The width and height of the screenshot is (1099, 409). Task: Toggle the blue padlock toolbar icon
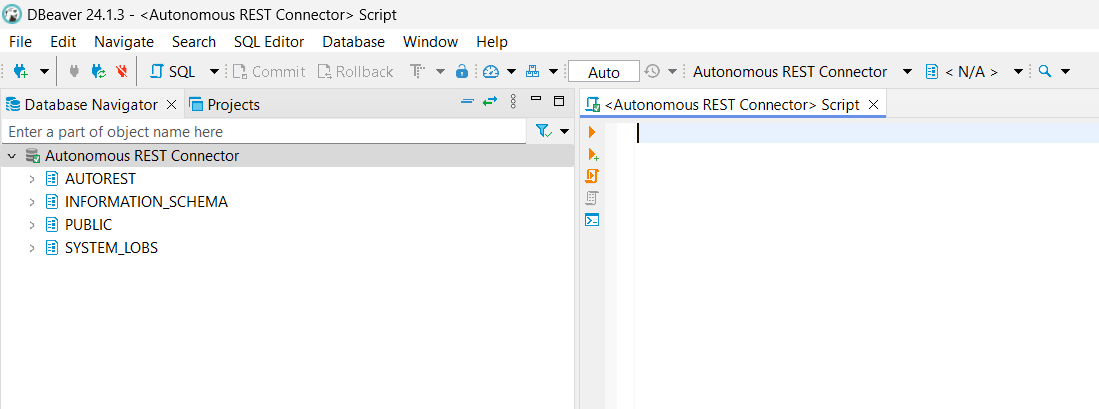461,72
